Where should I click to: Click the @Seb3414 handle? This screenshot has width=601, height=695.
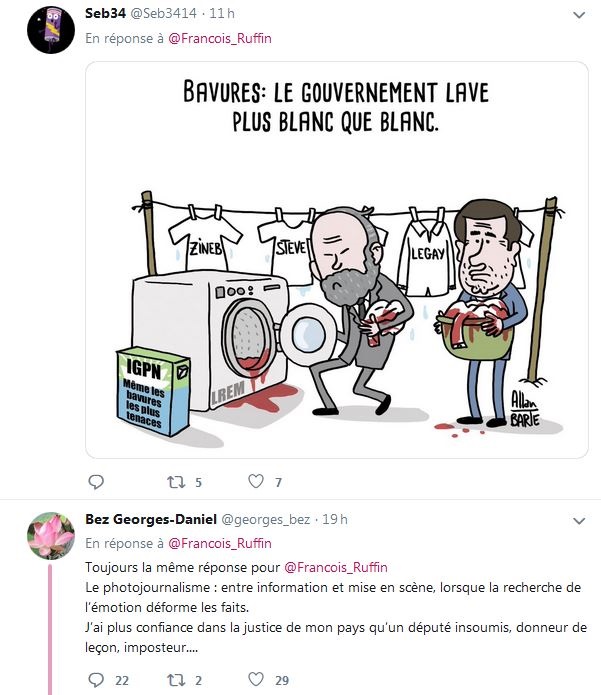163,13
